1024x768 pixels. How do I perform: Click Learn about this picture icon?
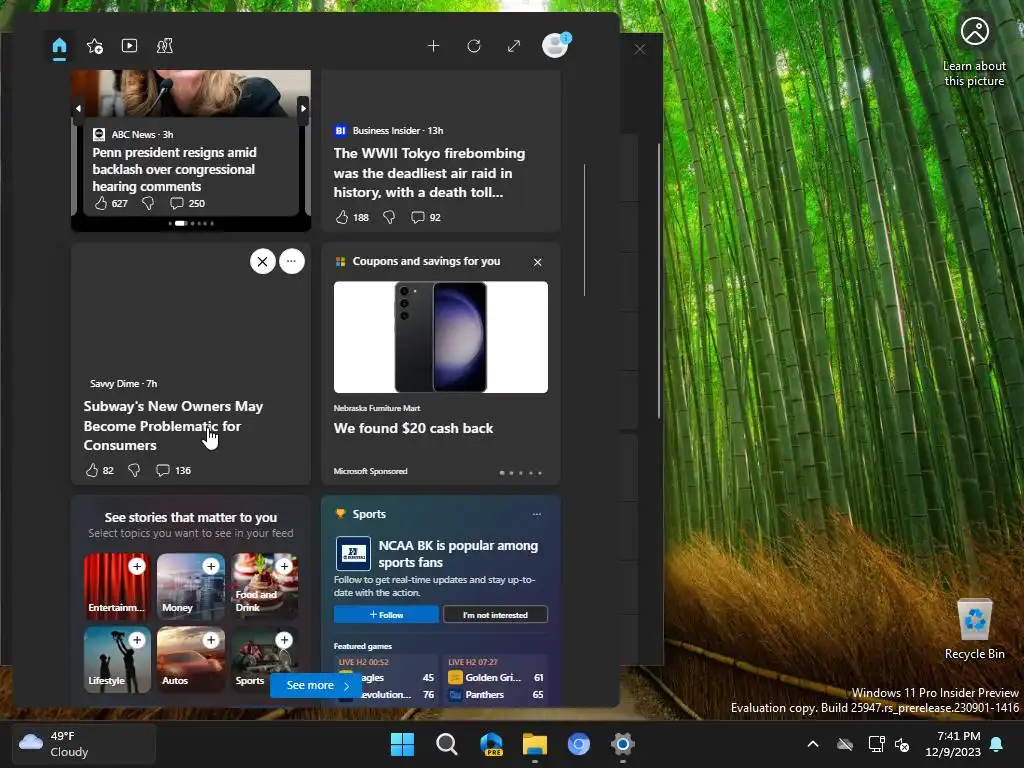(x=974, y=51)
